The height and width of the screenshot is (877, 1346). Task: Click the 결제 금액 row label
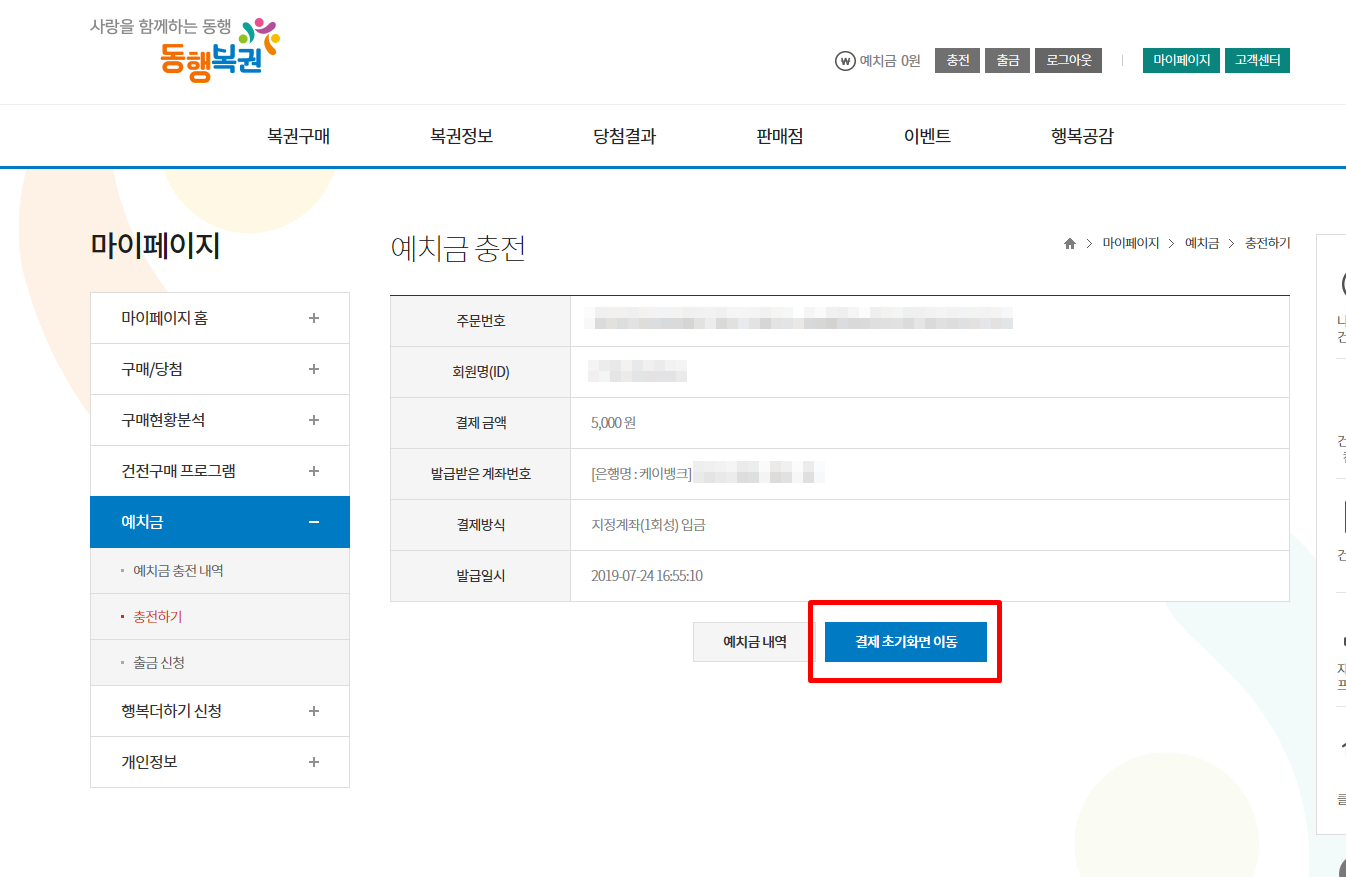pyautogui.click(x=480, y=423)
